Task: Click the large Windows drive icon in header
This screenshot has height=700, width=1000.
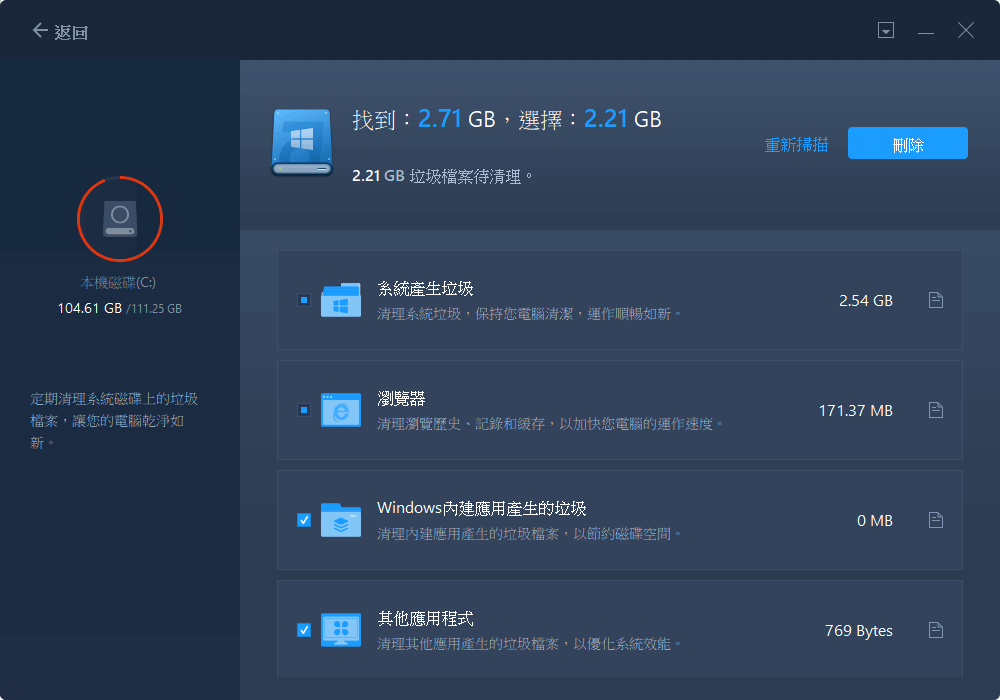Action: coord(301,143)
